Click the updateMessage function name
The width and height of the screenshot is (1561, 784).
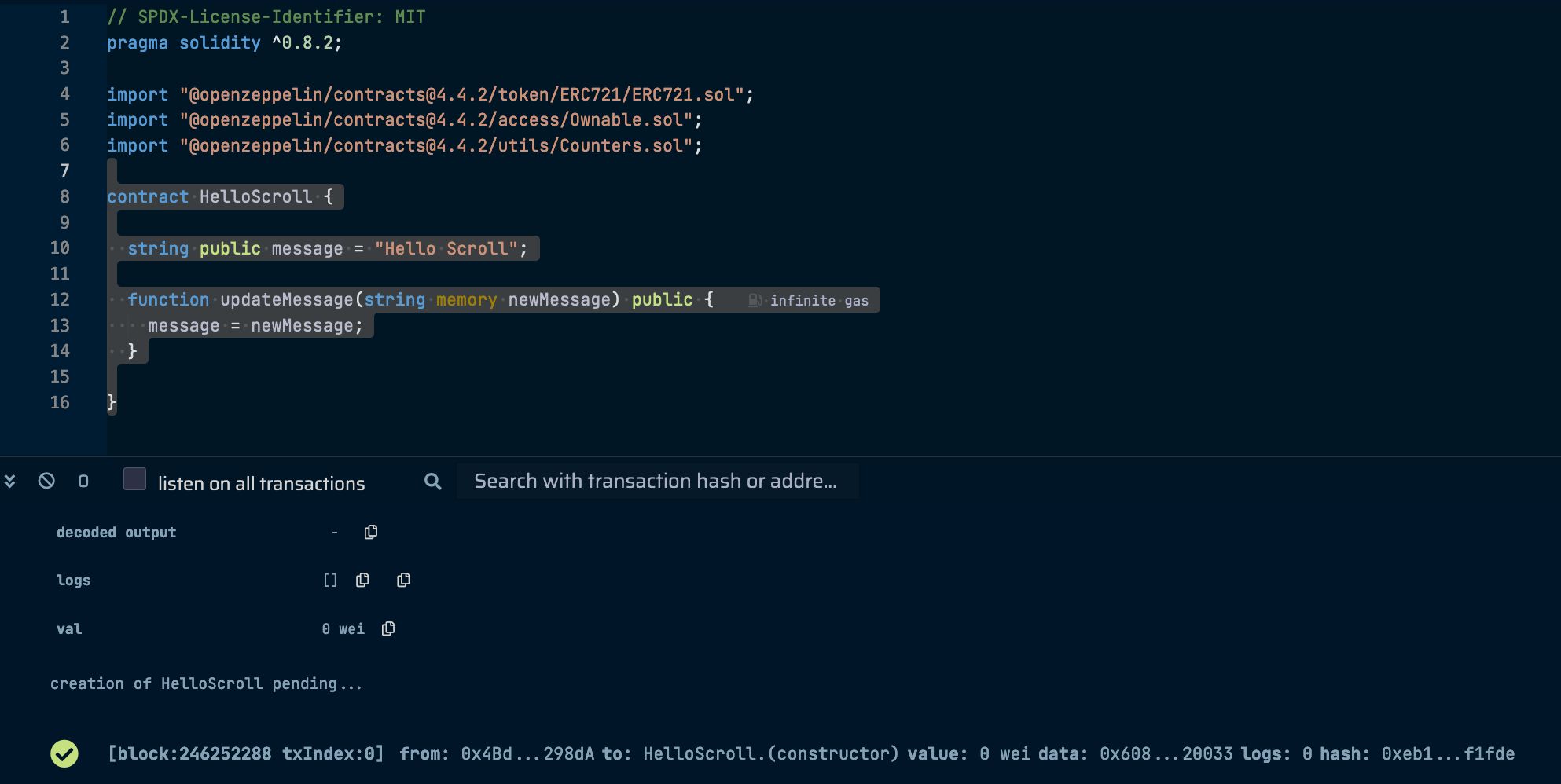pos(287,300)
